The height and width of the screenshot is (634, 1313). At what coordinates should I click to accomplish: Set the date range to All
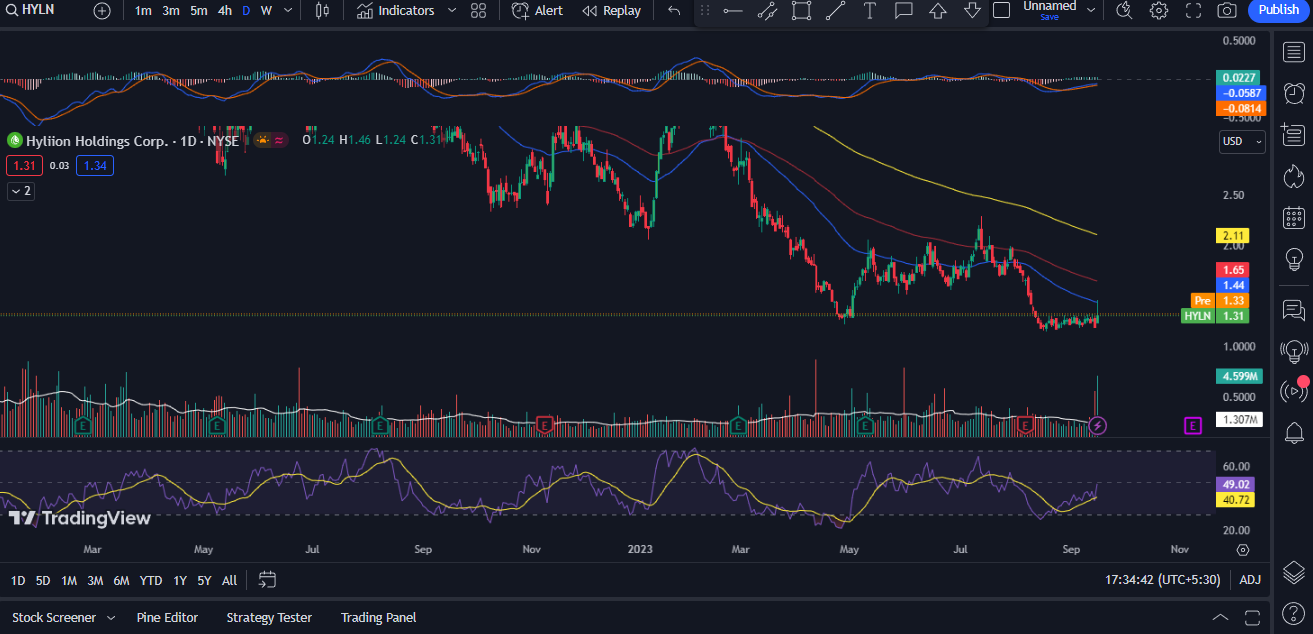[x=229, y=580]
